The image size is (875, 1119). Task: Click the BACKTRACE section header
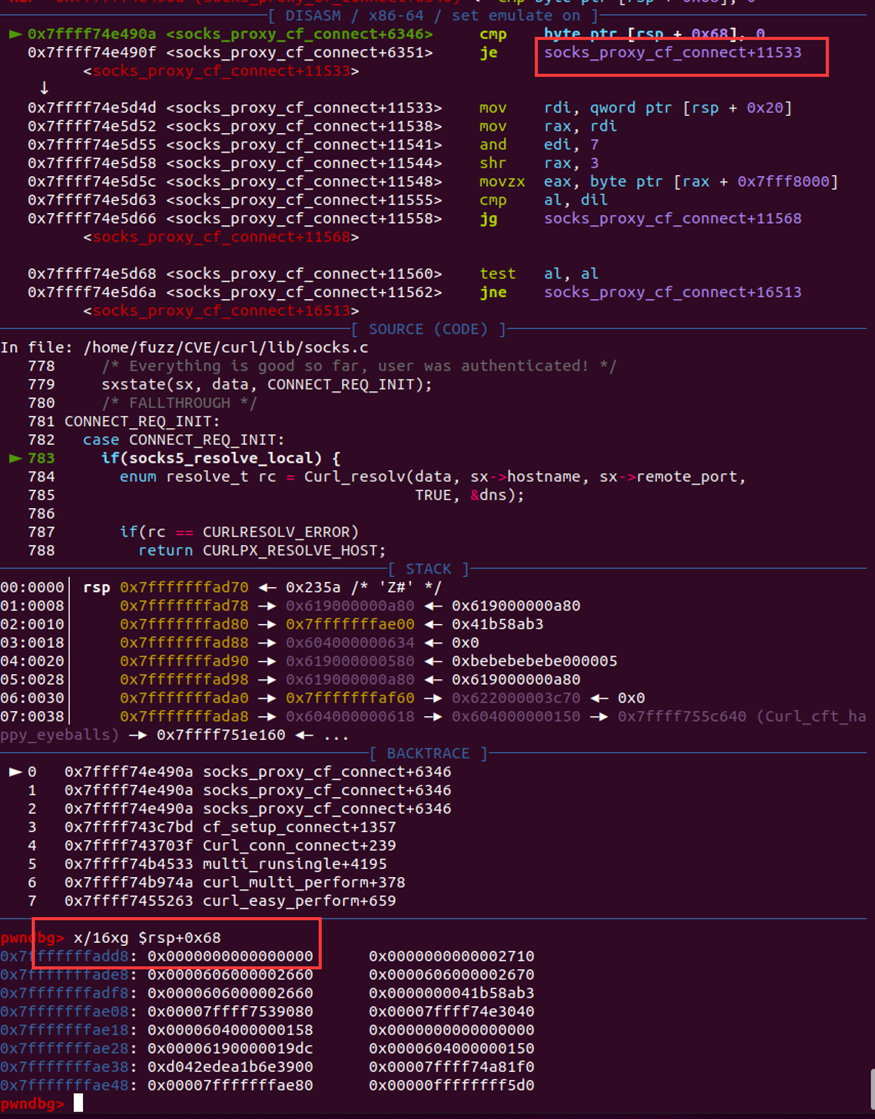tap(429, 753)
